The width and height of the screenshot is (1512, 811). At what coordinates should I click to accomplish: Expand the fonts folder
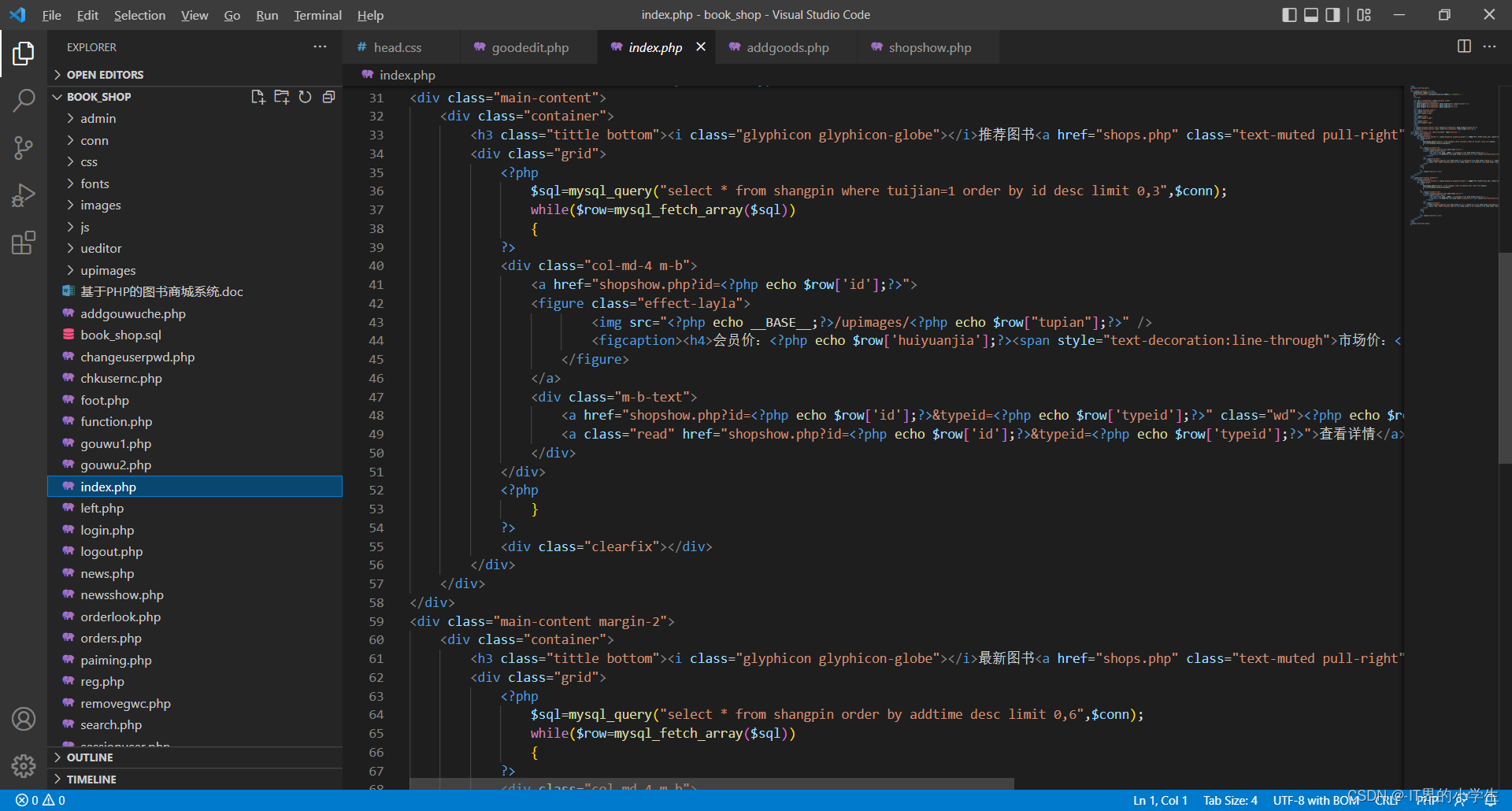click(x=94, y=183)
